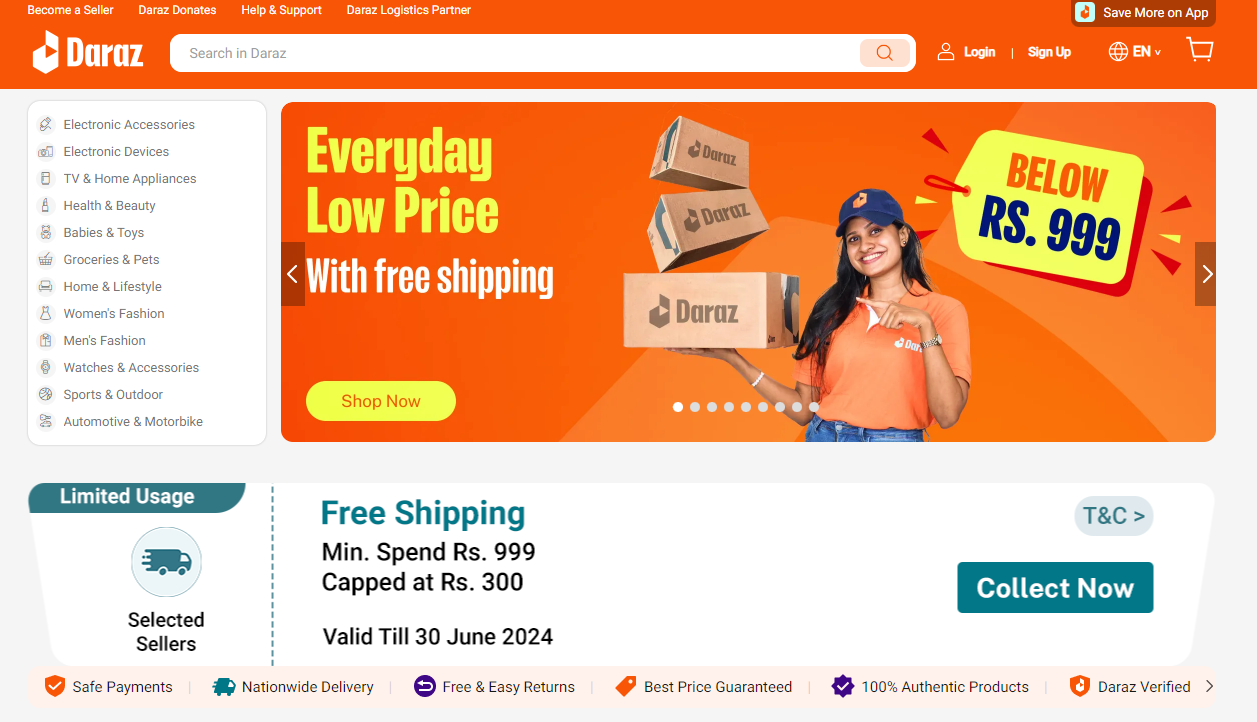Show next banner with right arrow
1257x722 pixels.
tap(1206, 274)
